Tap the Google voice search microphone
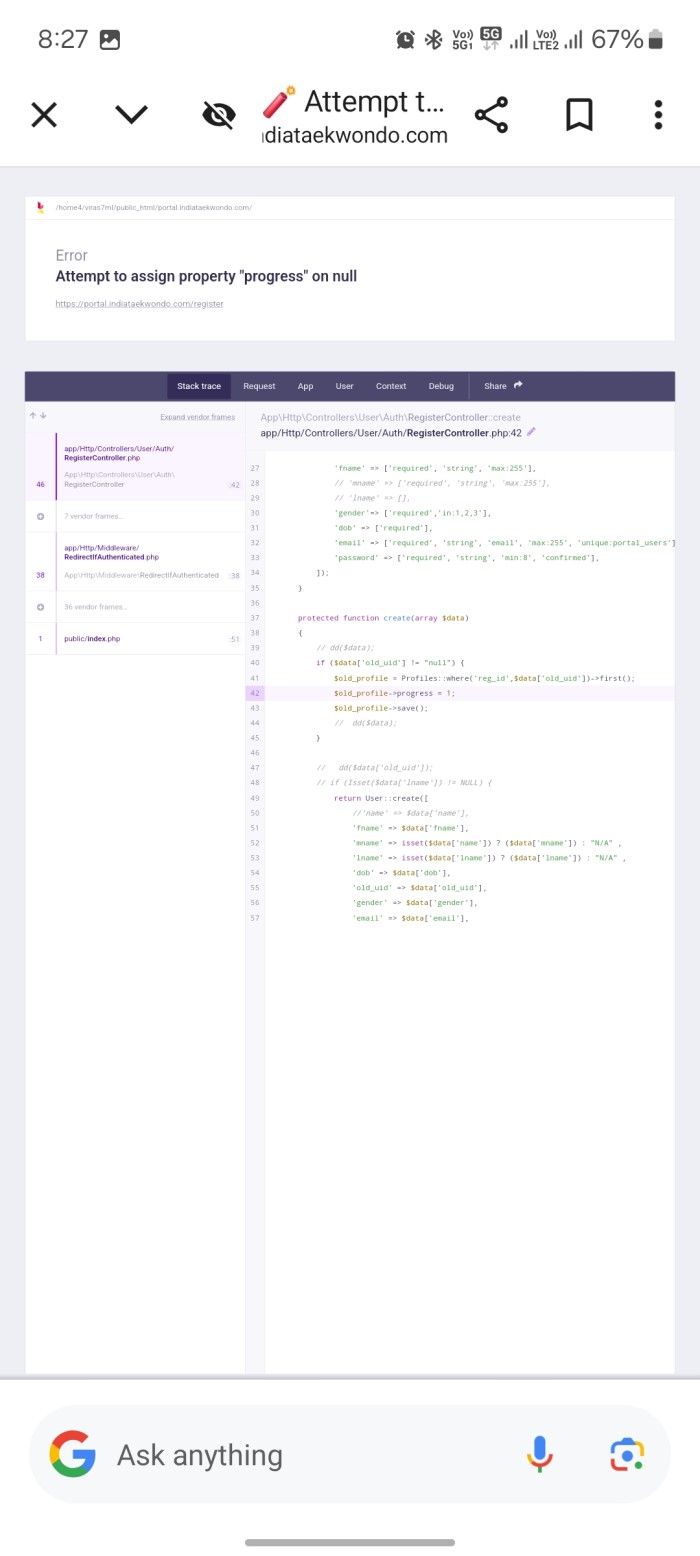This screenshot has height=1556, width=700. [x=539, y=1454]
